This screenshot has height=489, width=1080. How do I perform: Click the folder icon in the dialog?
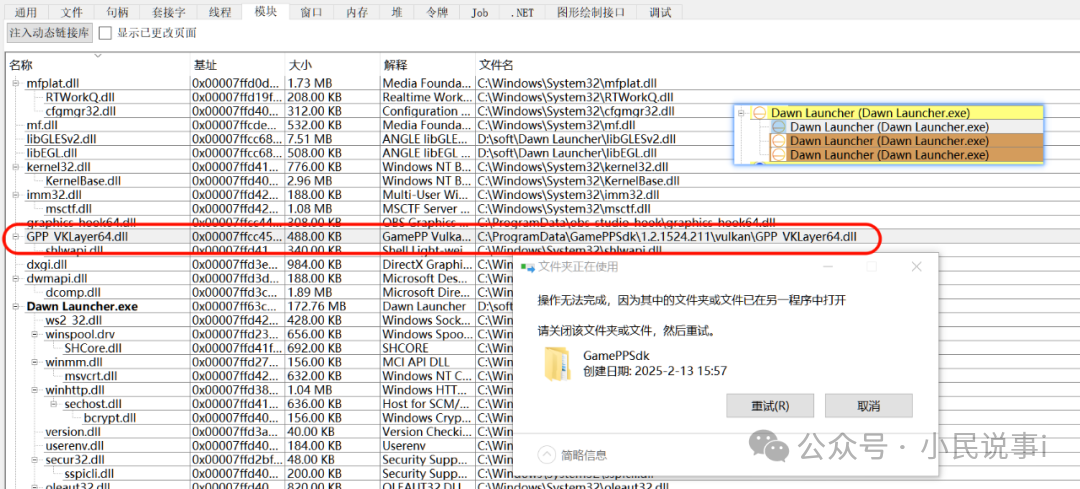557,363
